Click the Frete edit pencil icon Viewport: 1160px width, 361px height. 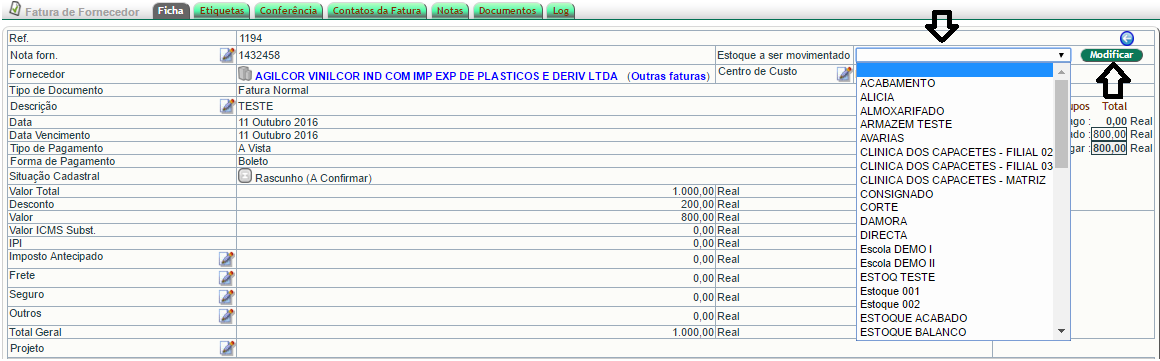click(x=227, y=277)
